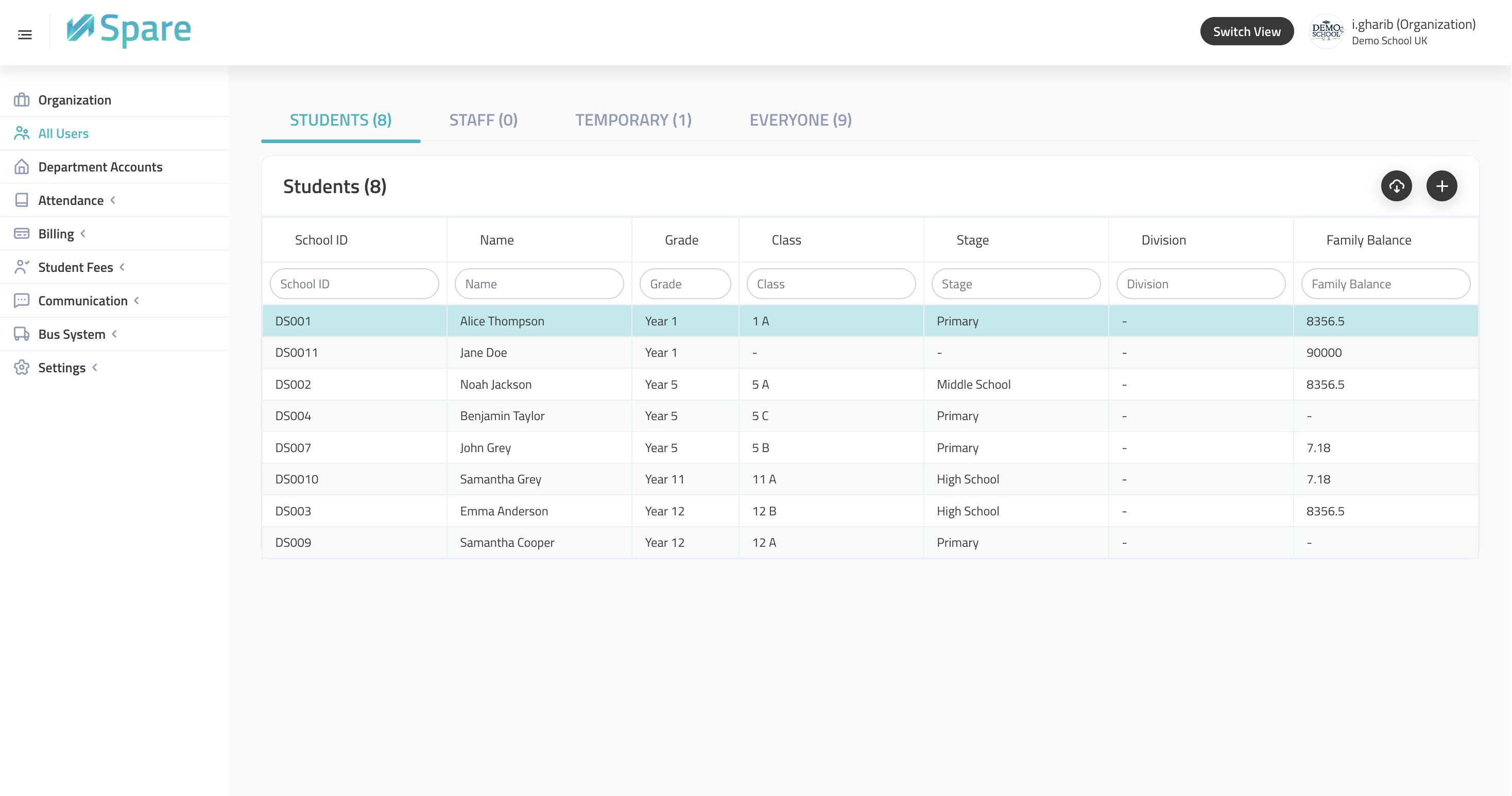Focus the Stage filter field
The height and width of the screenshot is (796, 1512).
tap(1016, 284)
